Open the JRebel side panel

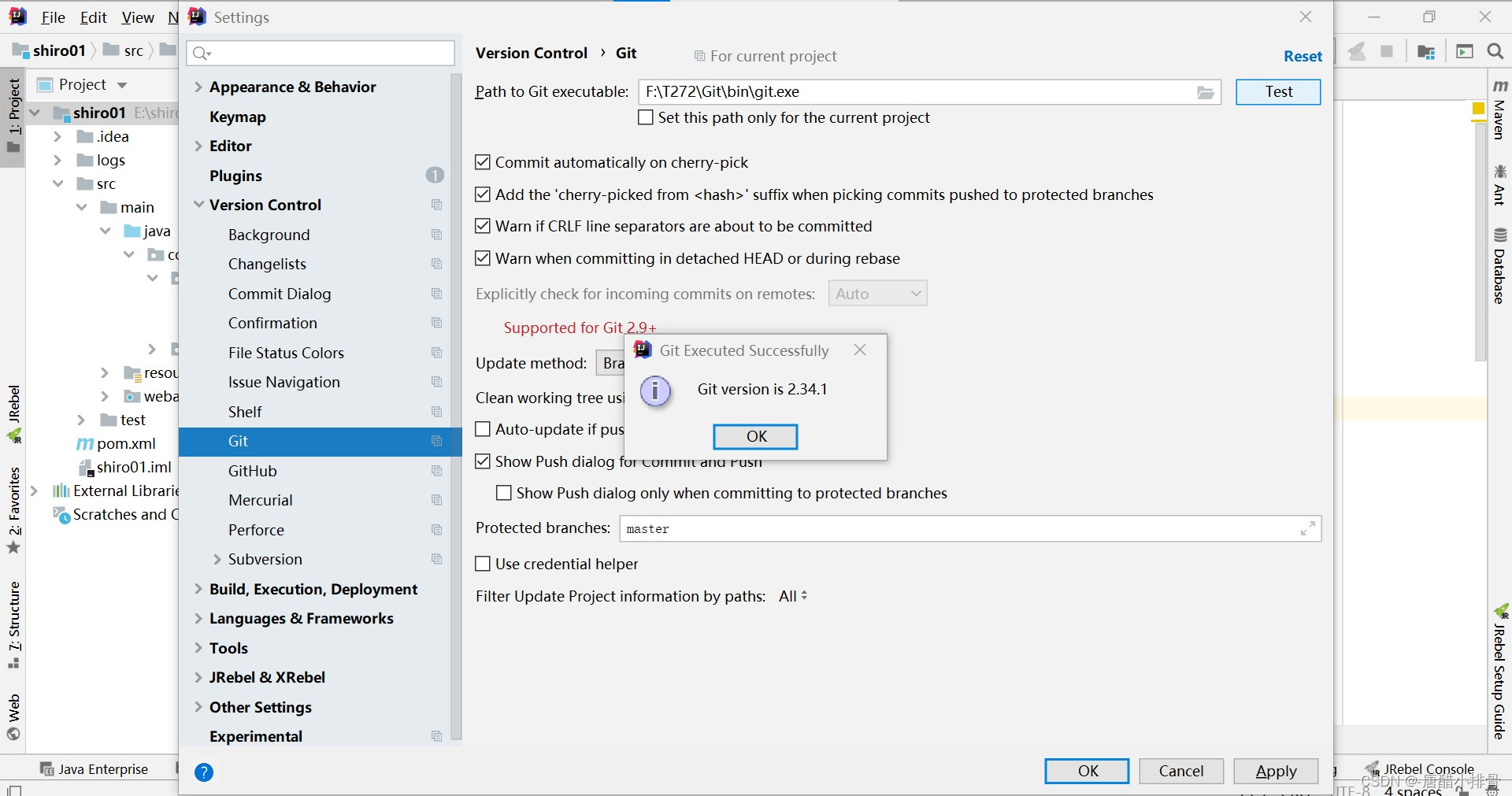pyautogui.click(x=13, y=414)
